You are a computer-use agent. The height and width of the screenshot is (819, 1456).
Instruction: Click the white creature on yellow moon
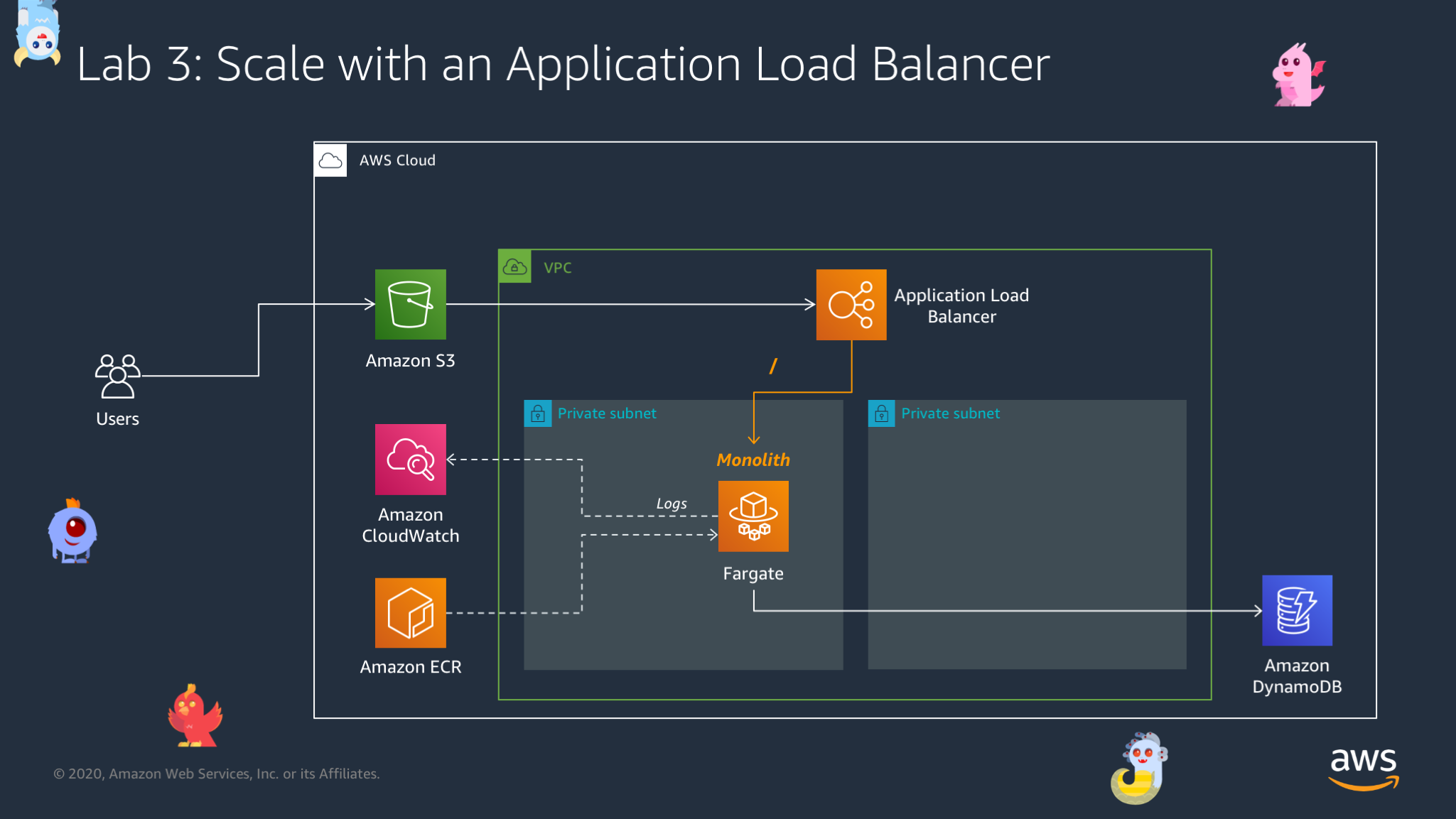click(x=1139, y=769)
